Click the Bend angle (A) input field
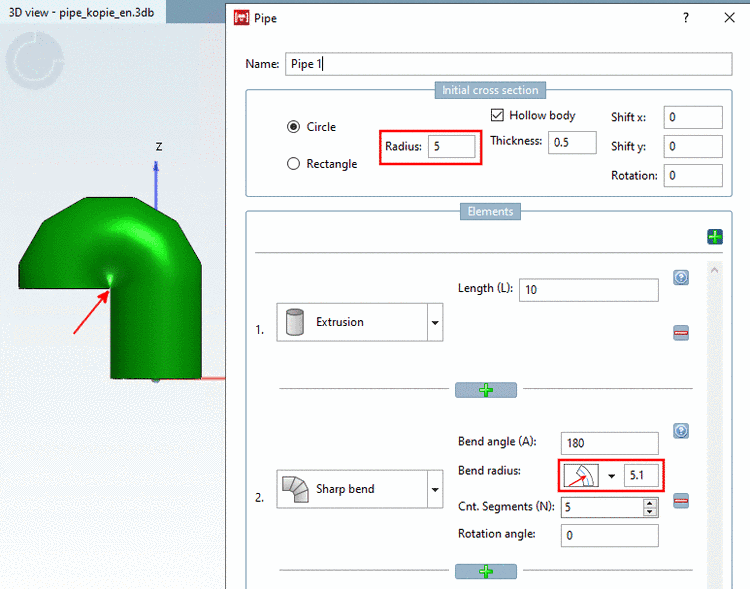 click(x=609, y=443)
